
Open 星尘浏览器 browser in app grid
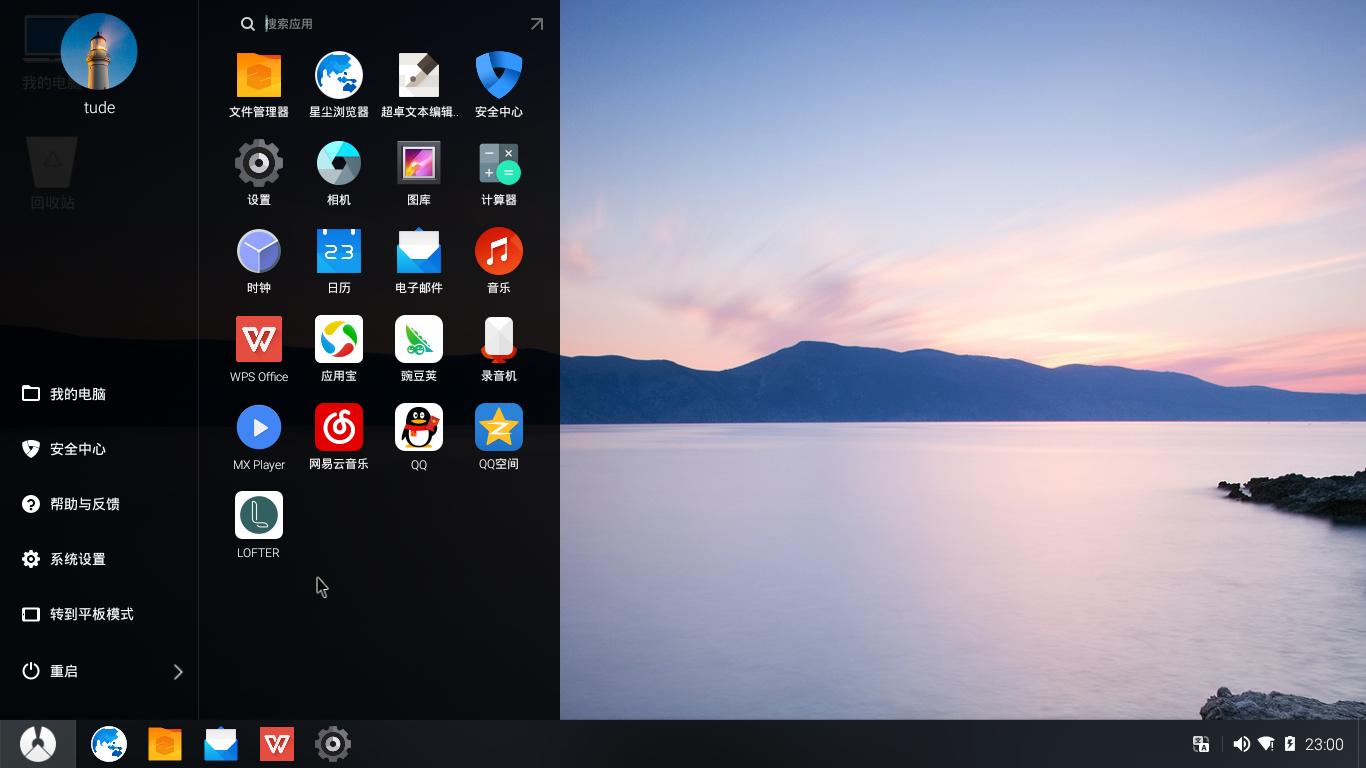tap(339, 76)
